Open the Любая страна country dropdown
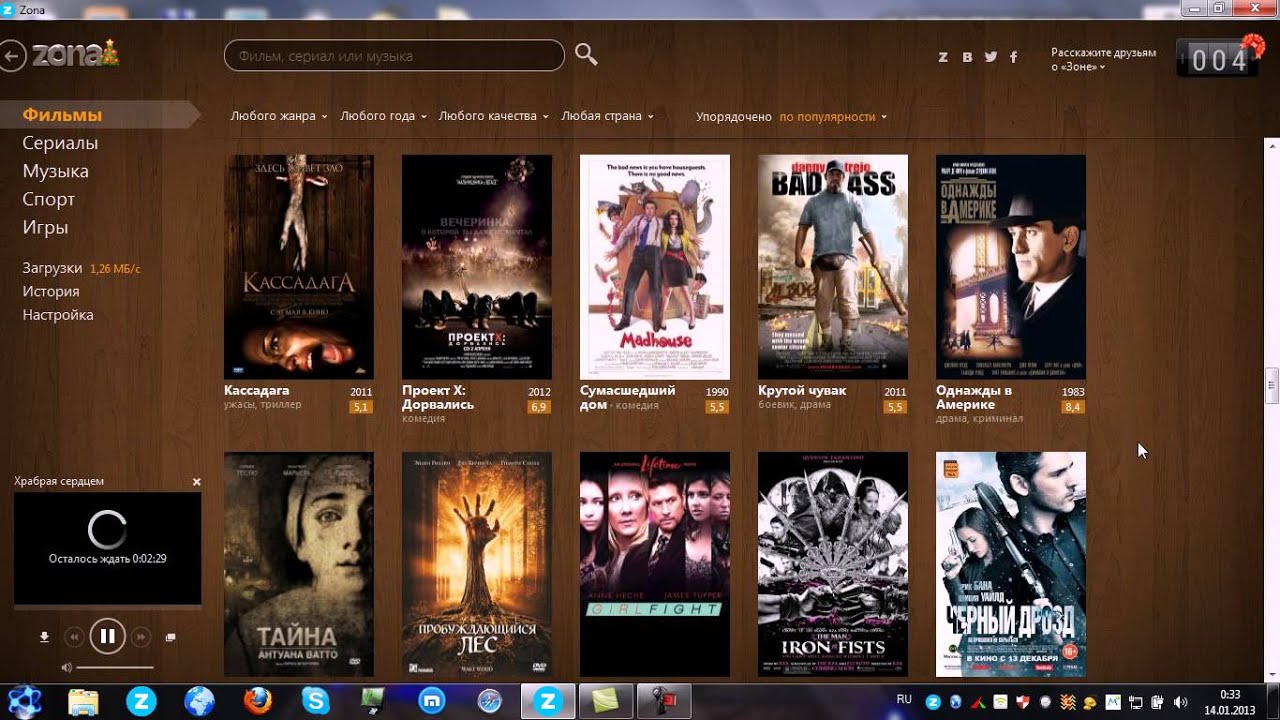 [x=607, y=116]
